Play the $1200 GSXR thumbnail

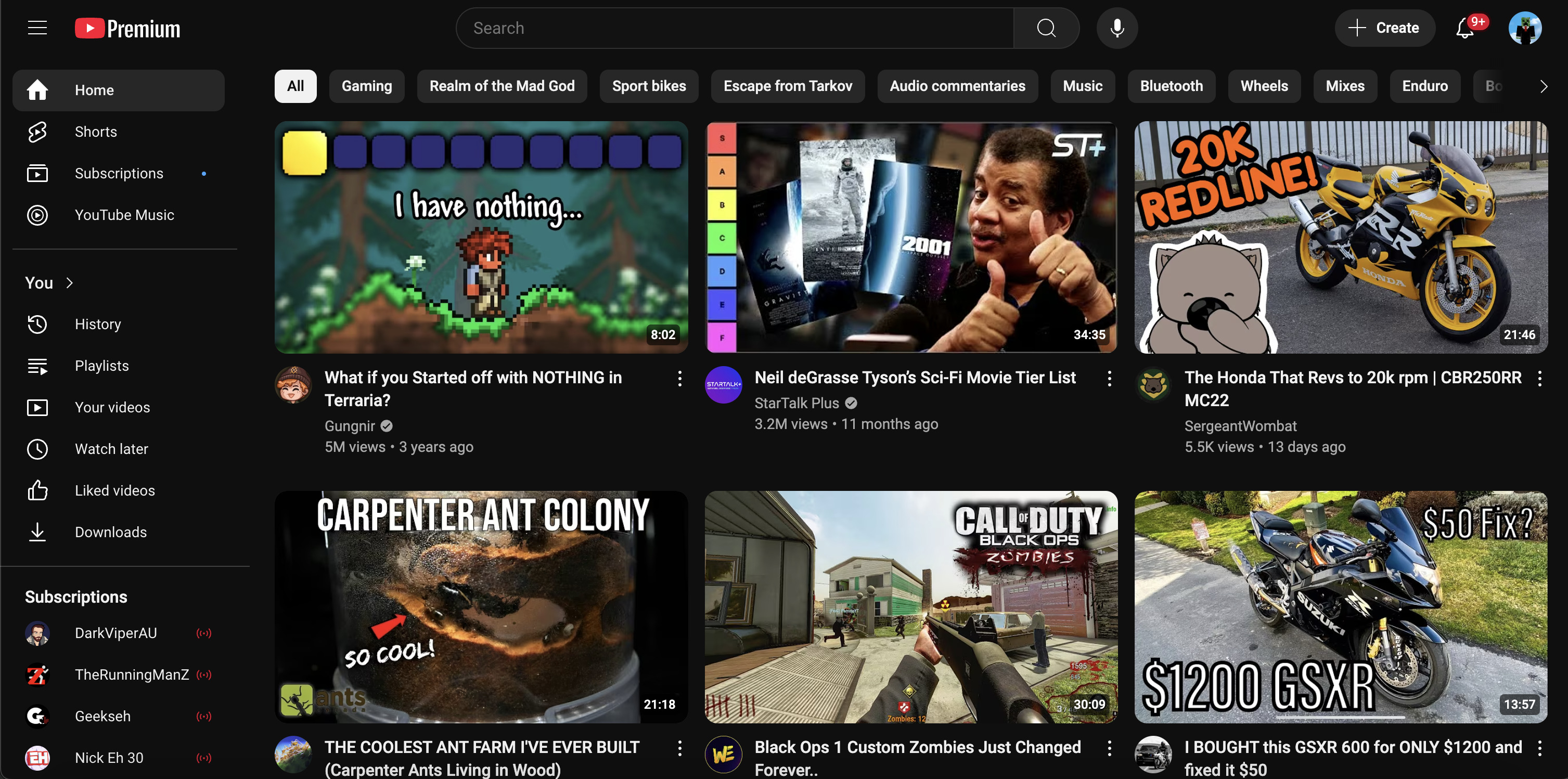pyautogui.click(x=1340, y=607)
